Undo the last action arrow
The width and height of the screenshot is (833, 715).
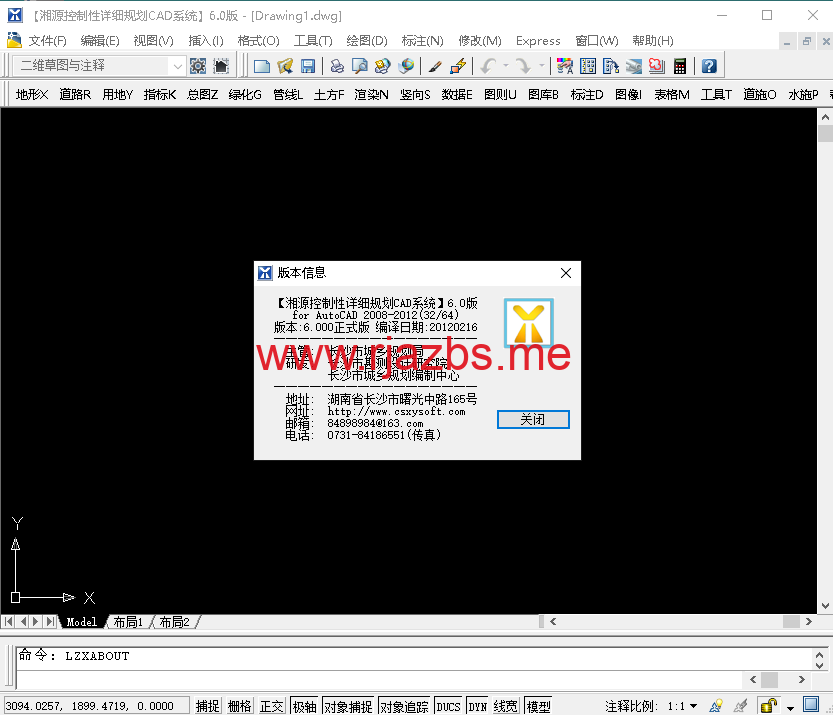488,66
